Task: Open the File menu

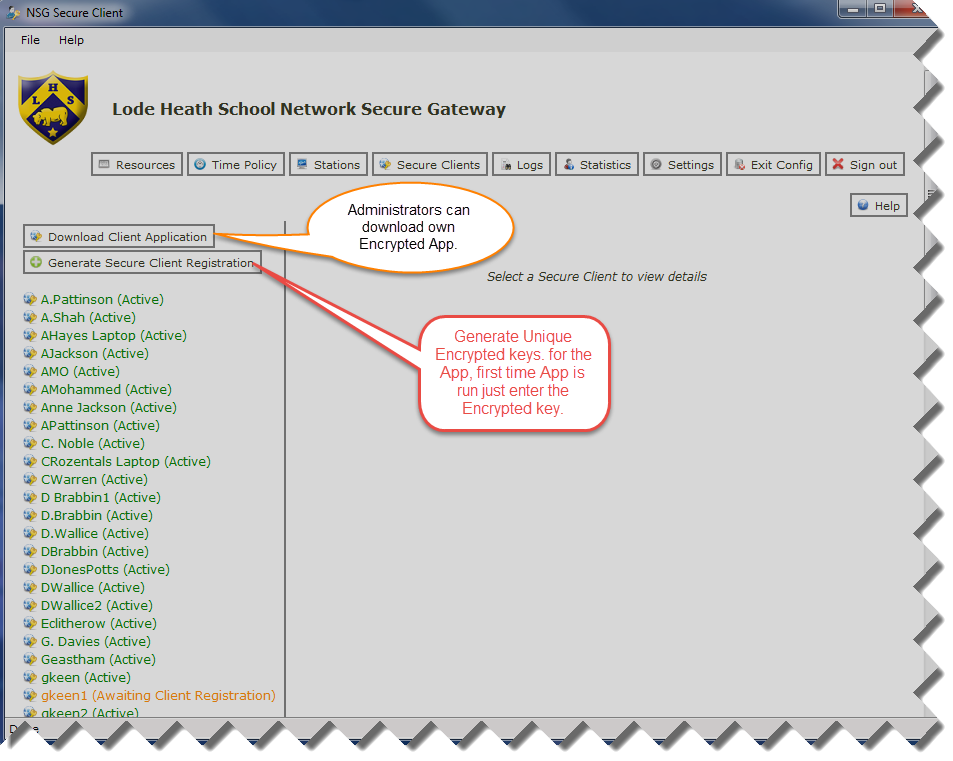Action: tap(30, 40)
